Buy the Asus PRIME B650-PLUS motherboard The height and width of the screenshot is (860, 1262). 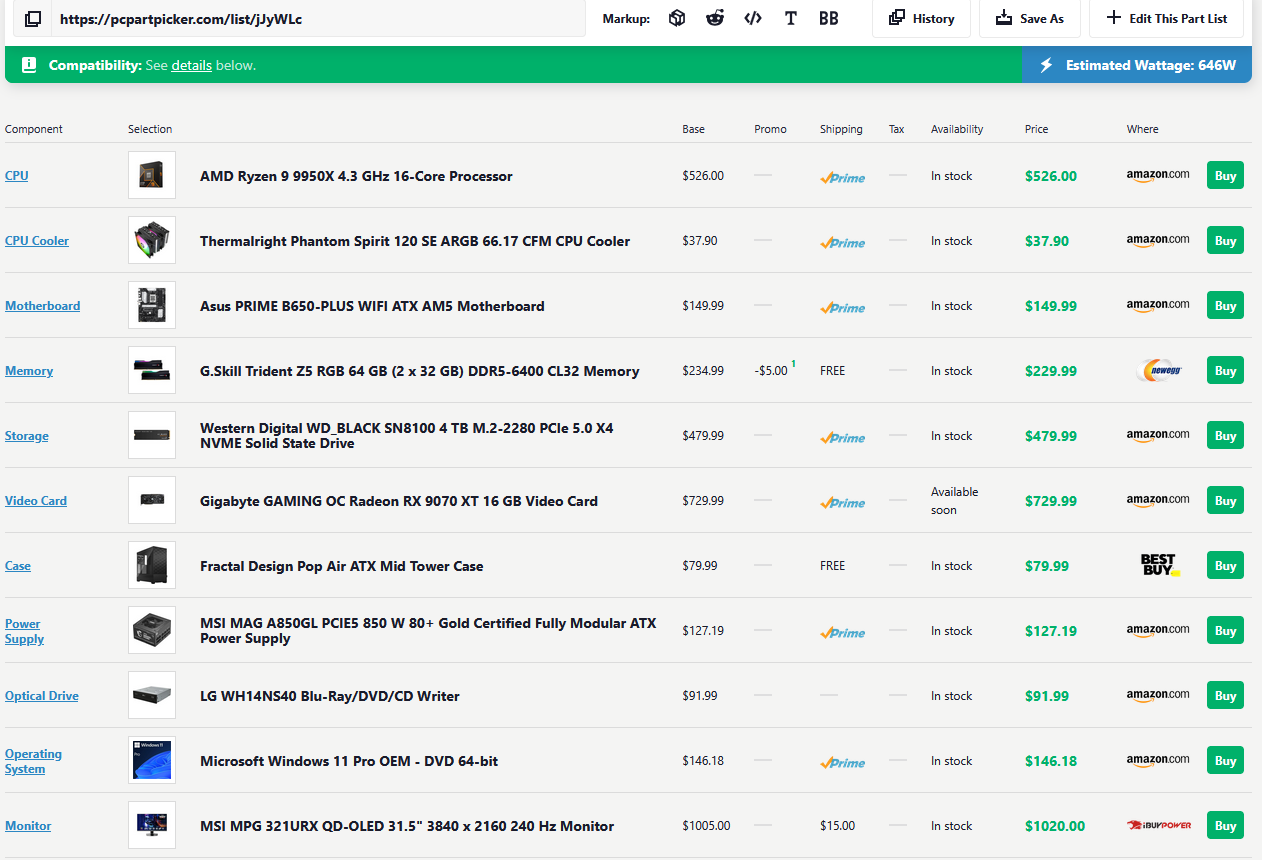click(1225, 305)
